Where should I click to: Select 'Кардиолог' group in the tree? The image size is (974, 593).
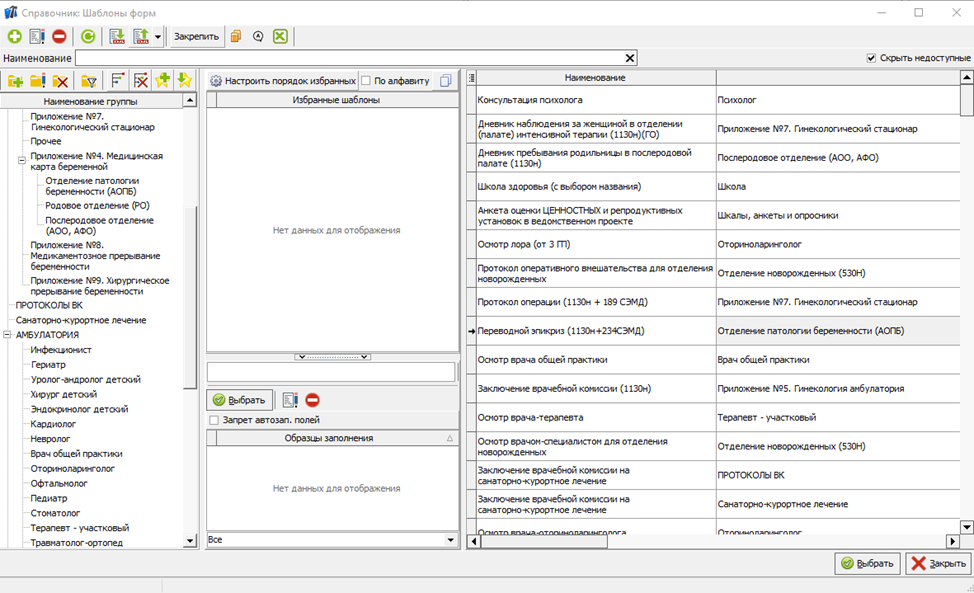click(x=54, y=424)
